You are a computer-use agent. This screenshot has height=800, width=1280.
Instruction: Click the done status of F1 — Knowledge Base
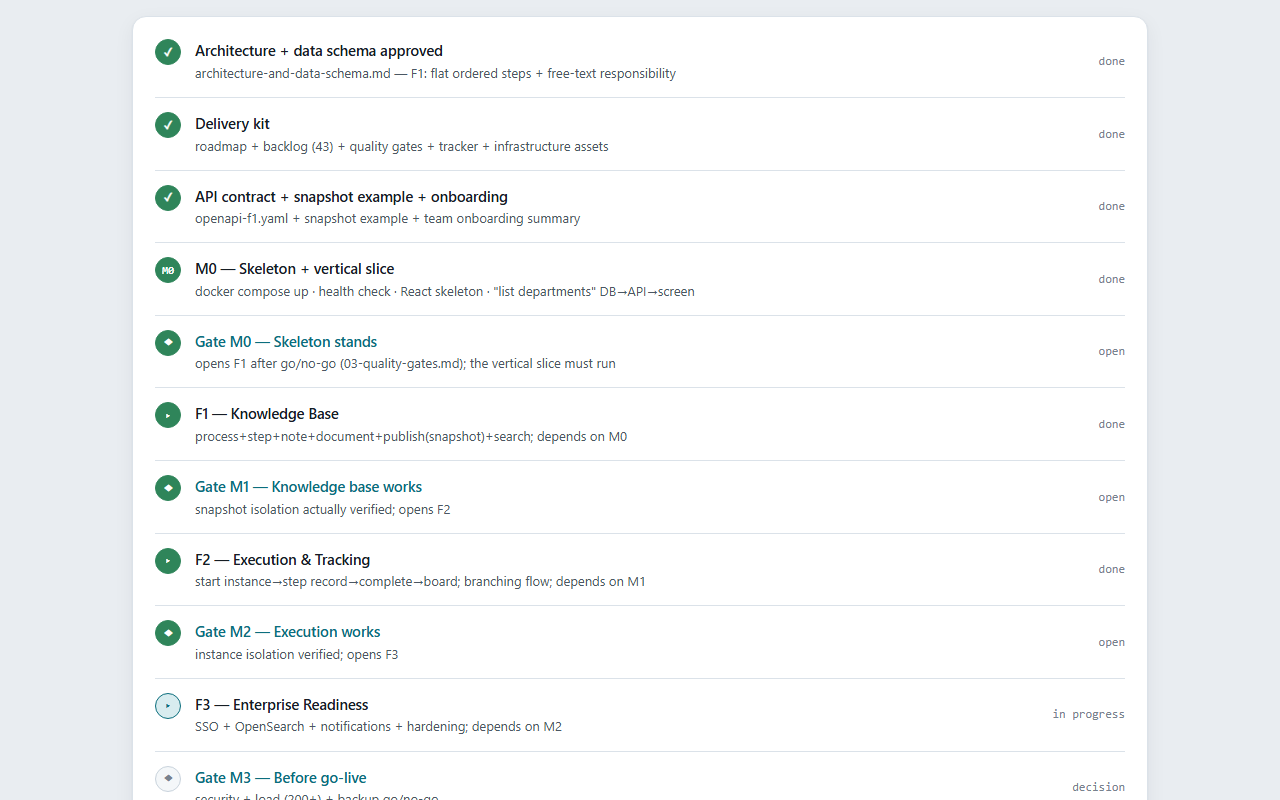tap(1111, 424)
